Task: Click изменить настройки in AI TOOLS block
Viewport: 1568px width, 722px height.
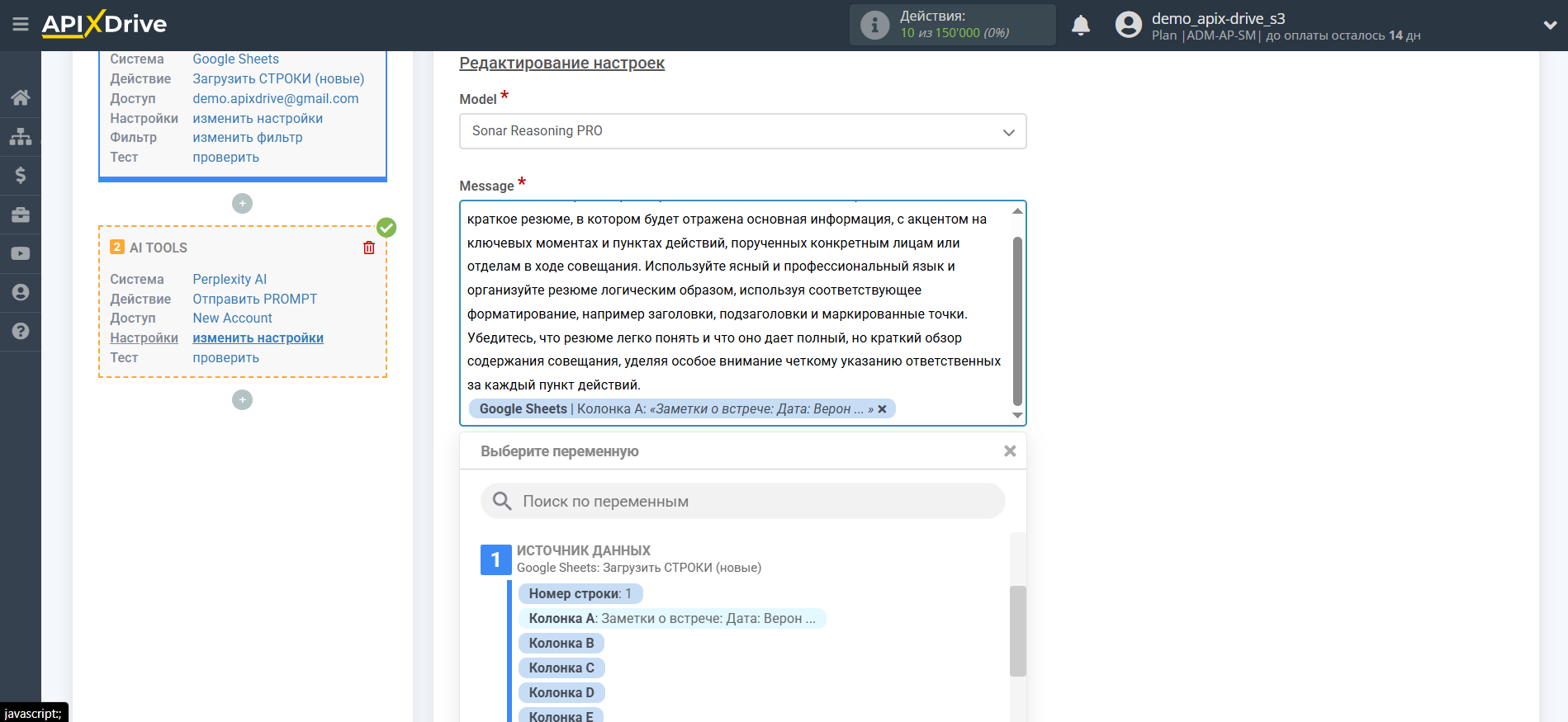Action: click(258, 337)
